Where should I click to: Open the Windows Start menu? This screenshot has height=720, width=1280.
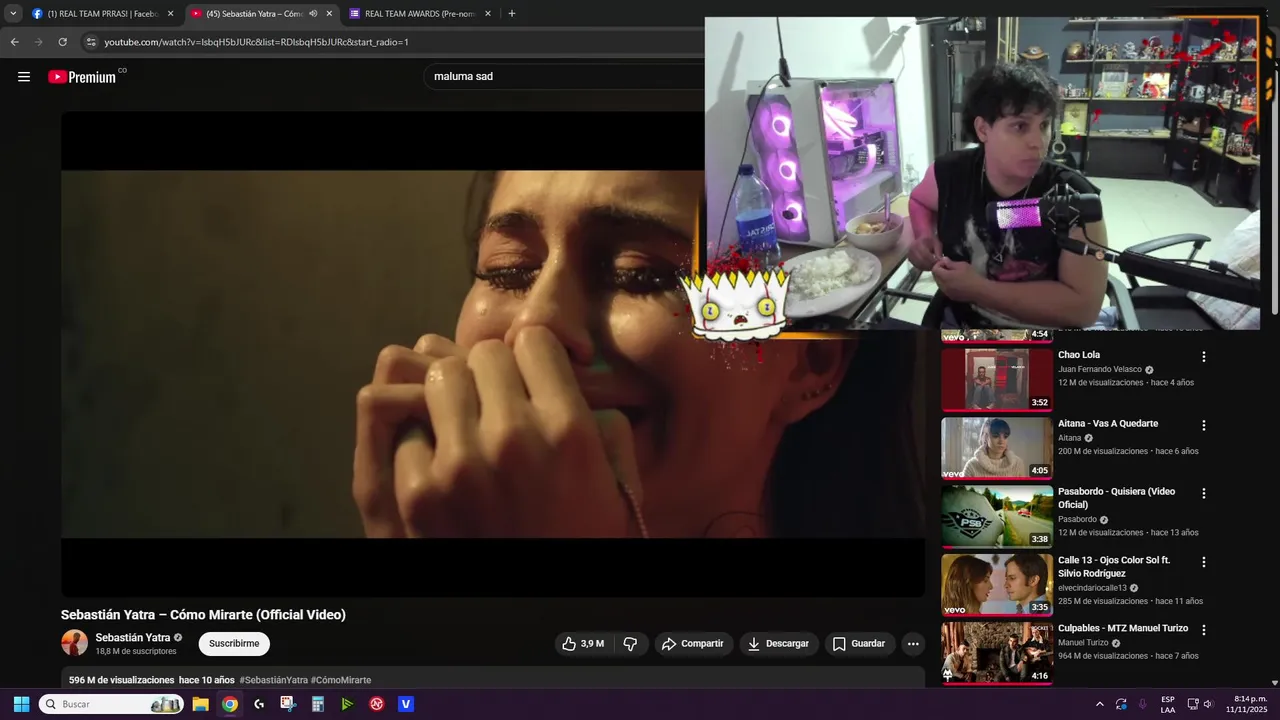(x=21, y=704)
